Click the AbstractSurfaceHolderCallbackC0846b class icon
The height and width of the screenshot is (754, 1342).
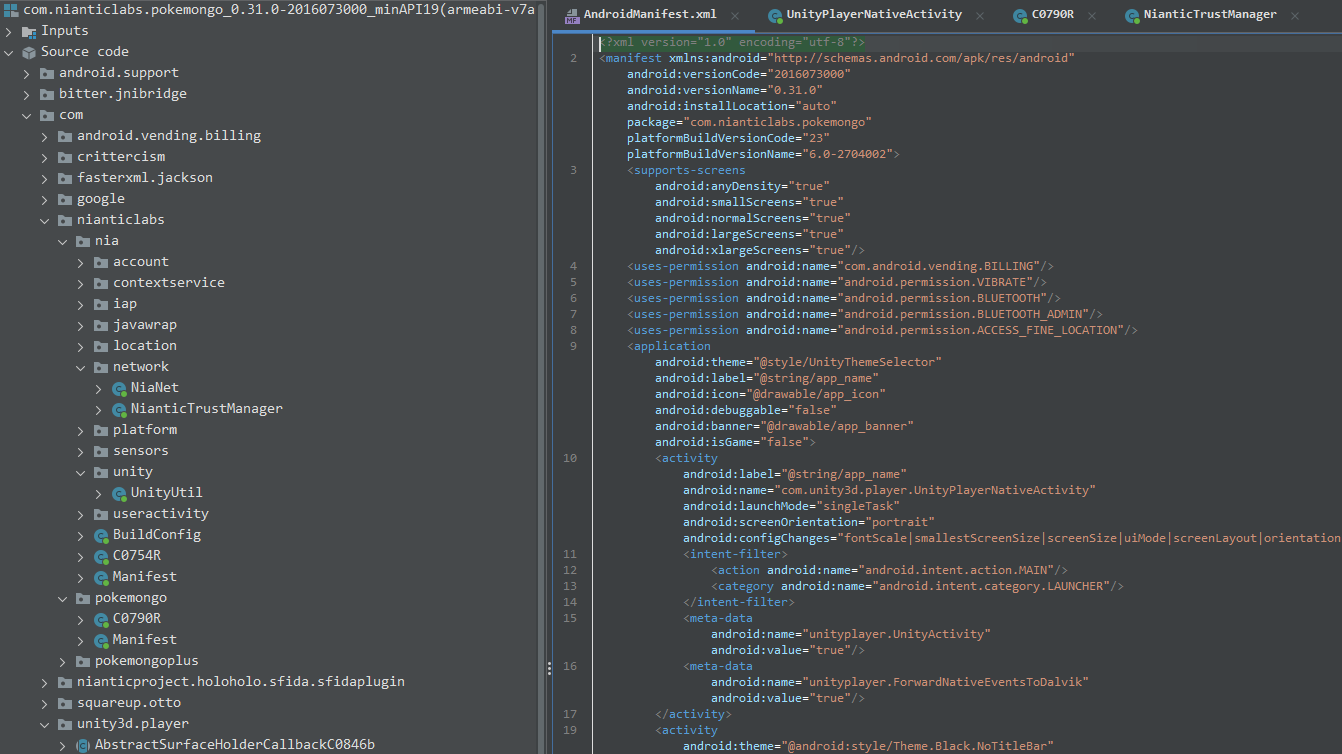[x=83, y=745]
